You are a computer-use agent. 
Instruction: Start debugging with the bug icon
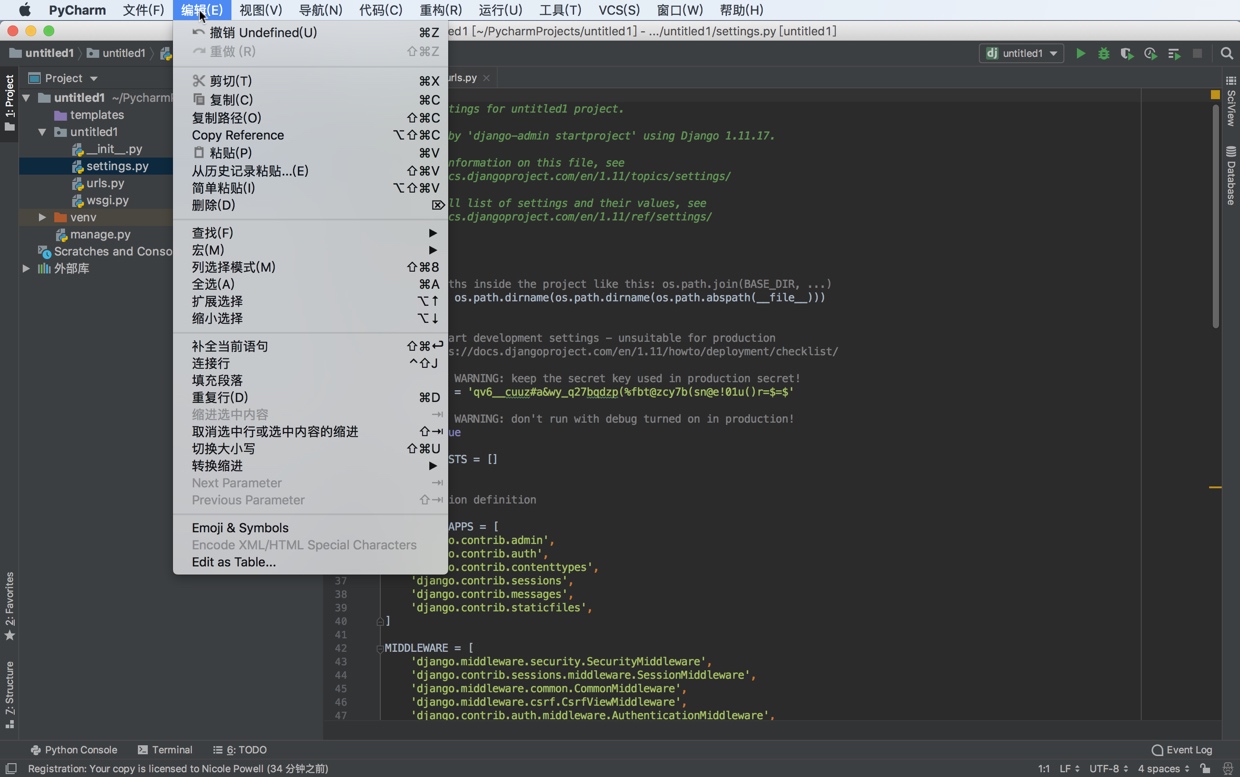click(1104, 53)
